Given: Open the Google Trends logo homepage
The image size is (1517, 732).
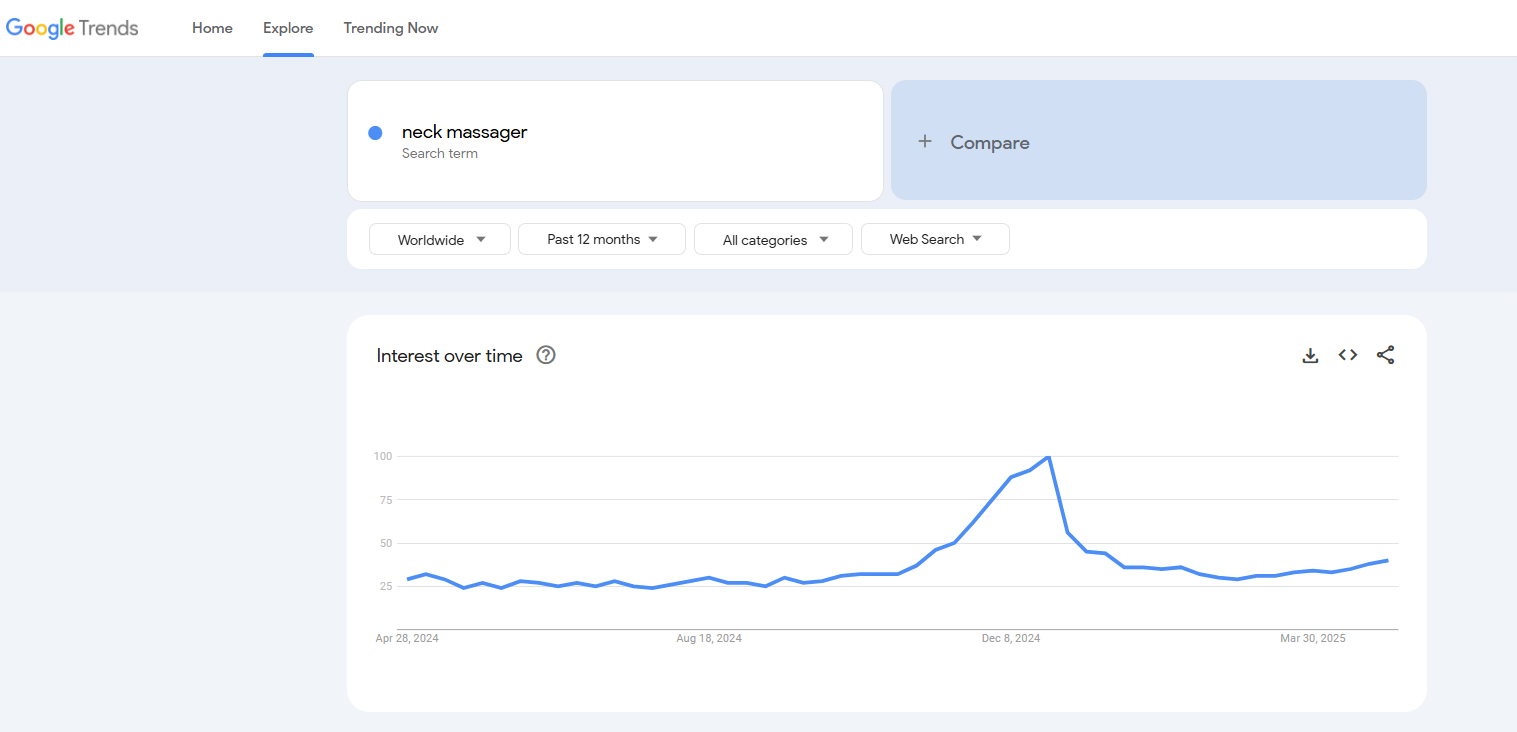Looking at the screenshot, I should pyautogui.click(x=72, y=28).
